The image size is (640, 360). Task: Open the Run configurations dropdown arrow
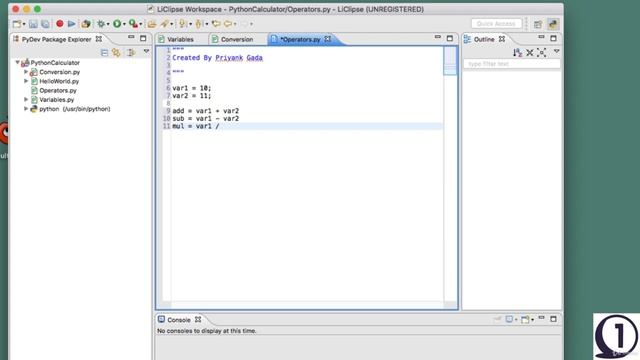124,24
